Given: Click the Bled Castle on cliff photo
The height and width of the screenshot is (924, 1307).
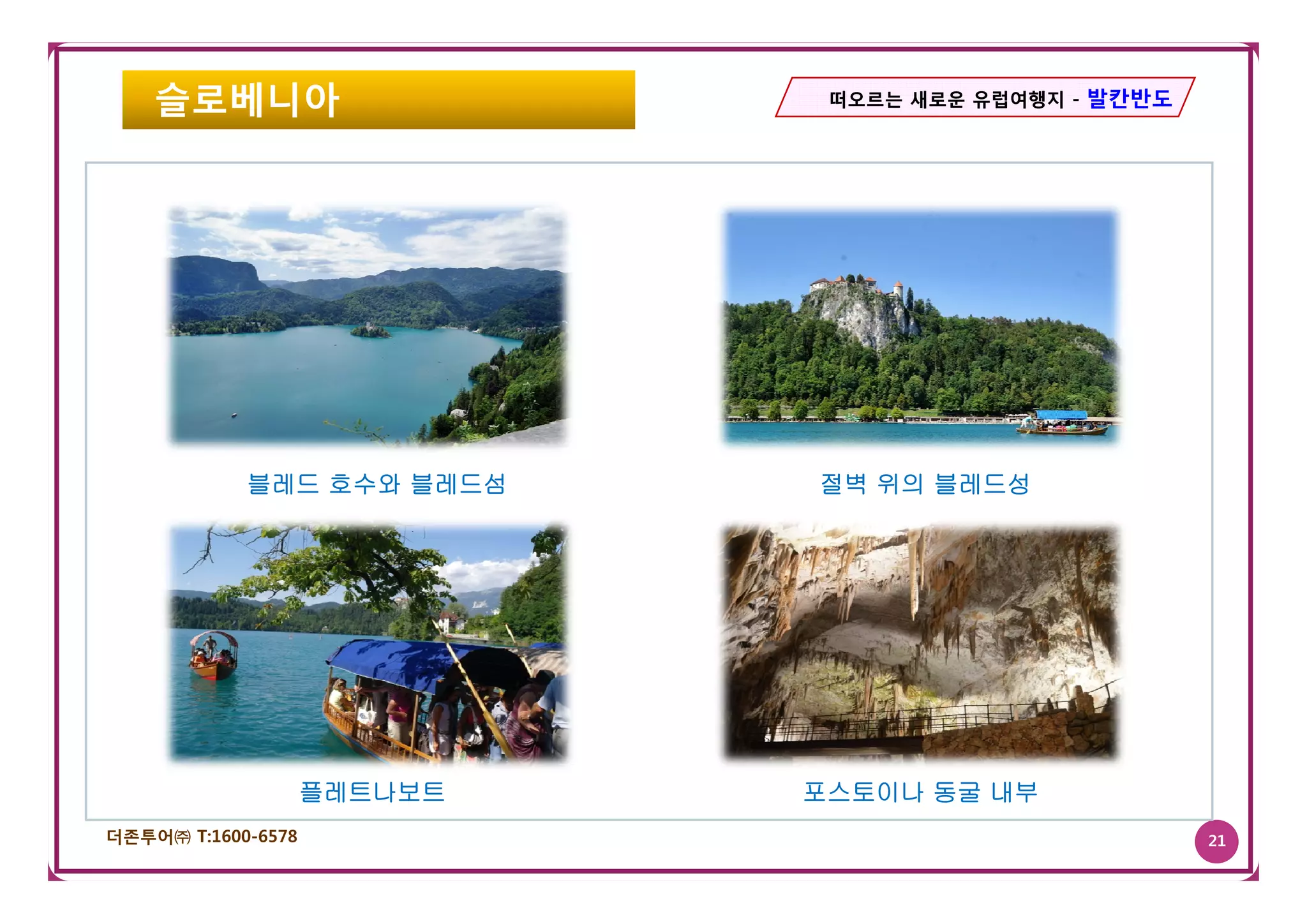Looking at the screenshot, I should click(921, 327).
